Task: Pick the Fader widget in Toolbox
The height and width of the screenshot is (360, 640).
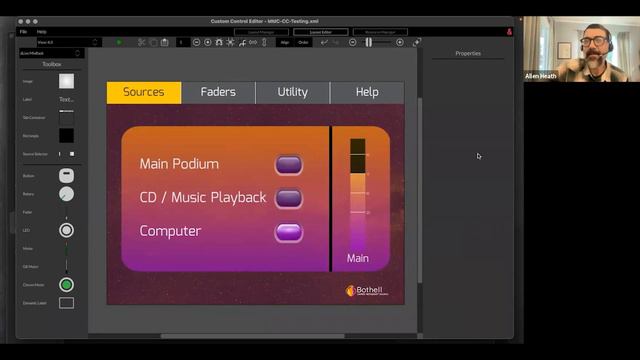Action: (x=67, y=212)
